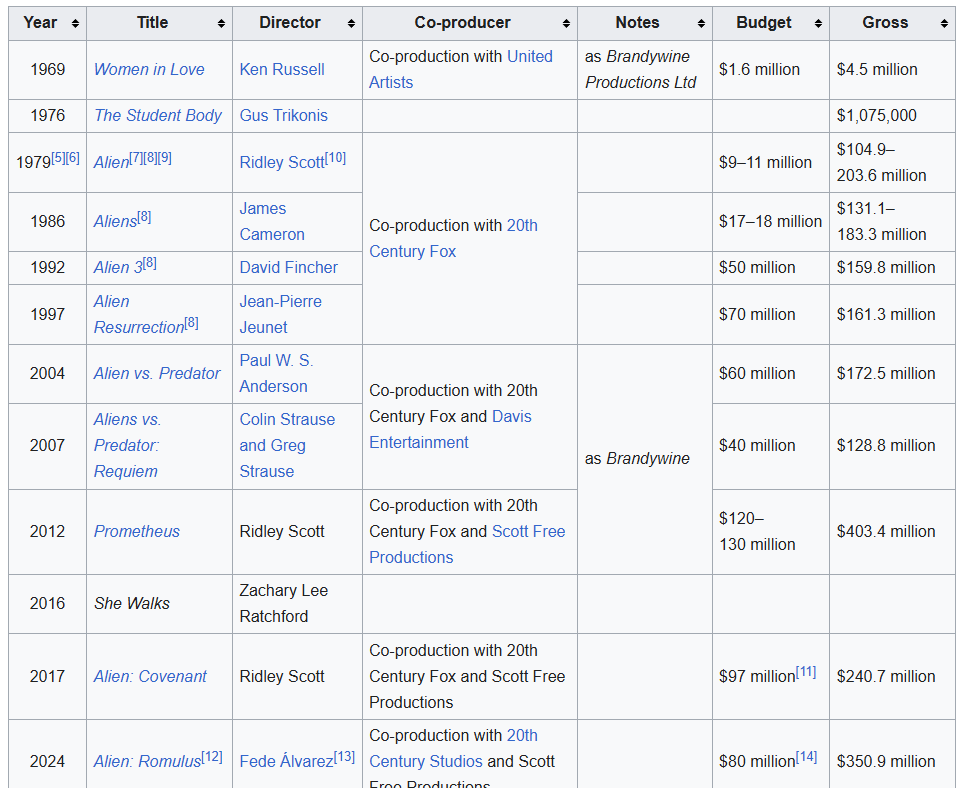Click the Notes column header

(645, 23)
